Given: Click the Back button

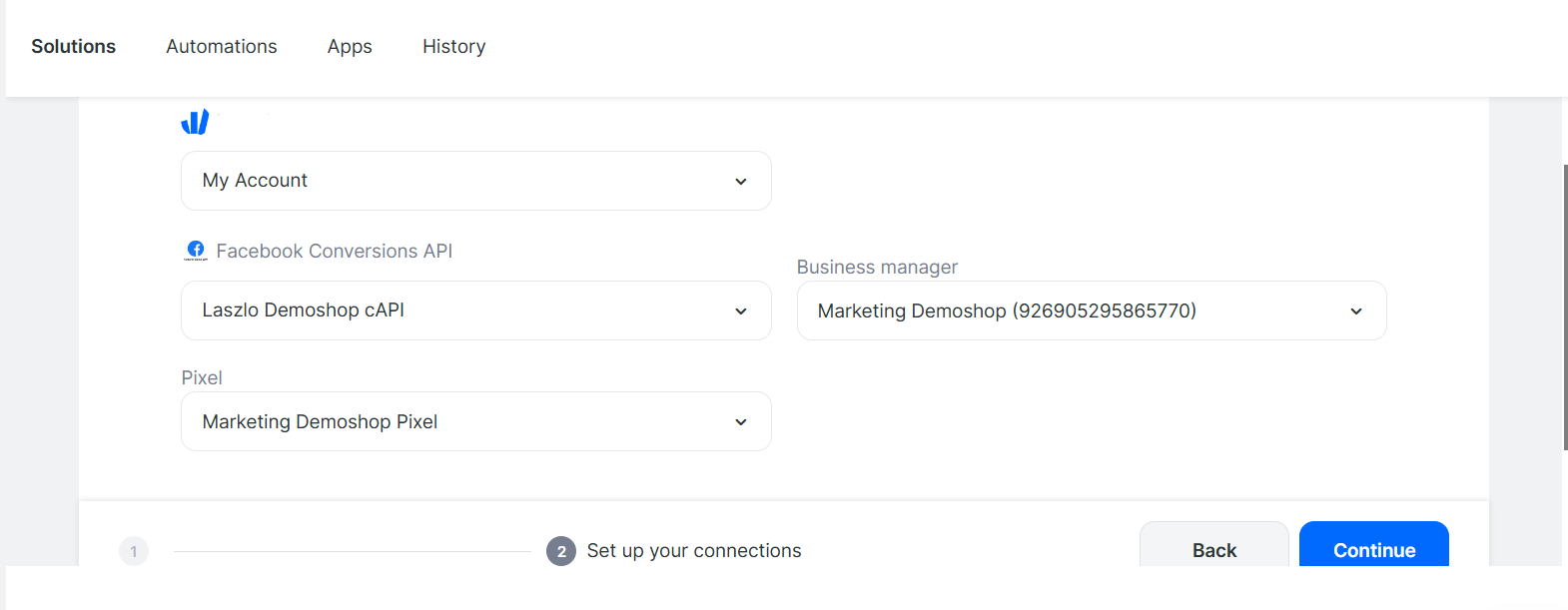Looking at the screenshot, I should [1214, 545].
